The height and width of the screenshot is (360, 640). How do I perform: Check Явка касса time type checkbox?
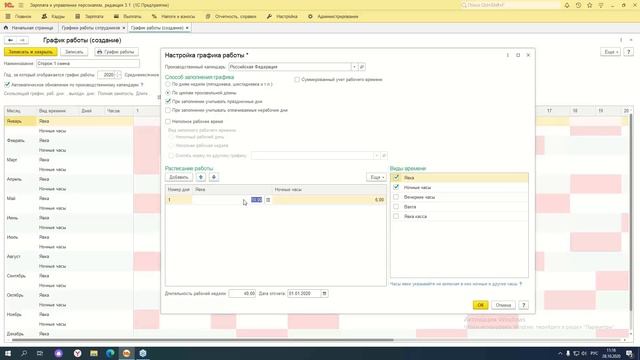click(x=396, y=216)
